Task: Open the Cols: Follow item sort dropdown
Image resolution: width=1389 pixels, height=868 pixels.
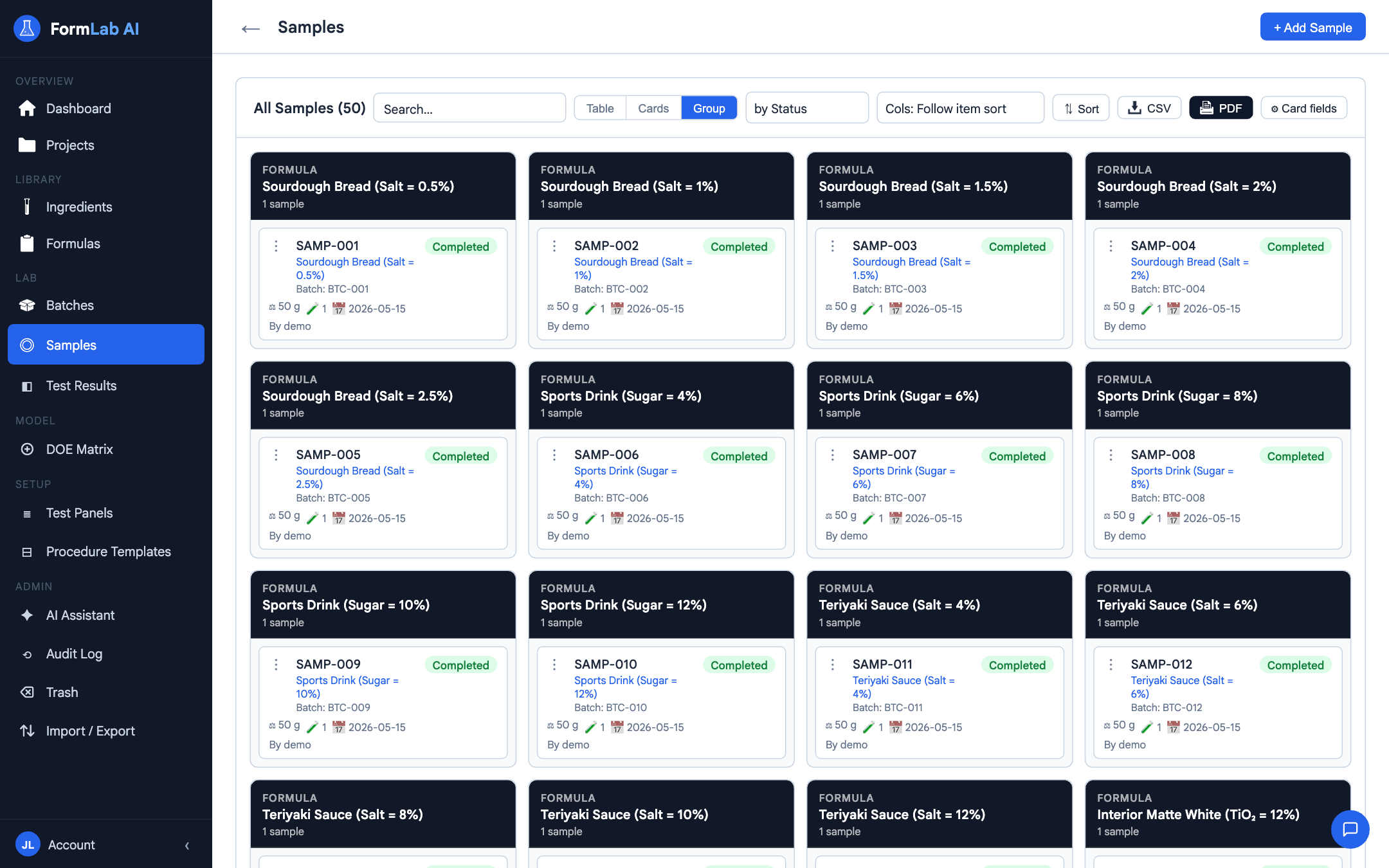Action: coord(960,108)
